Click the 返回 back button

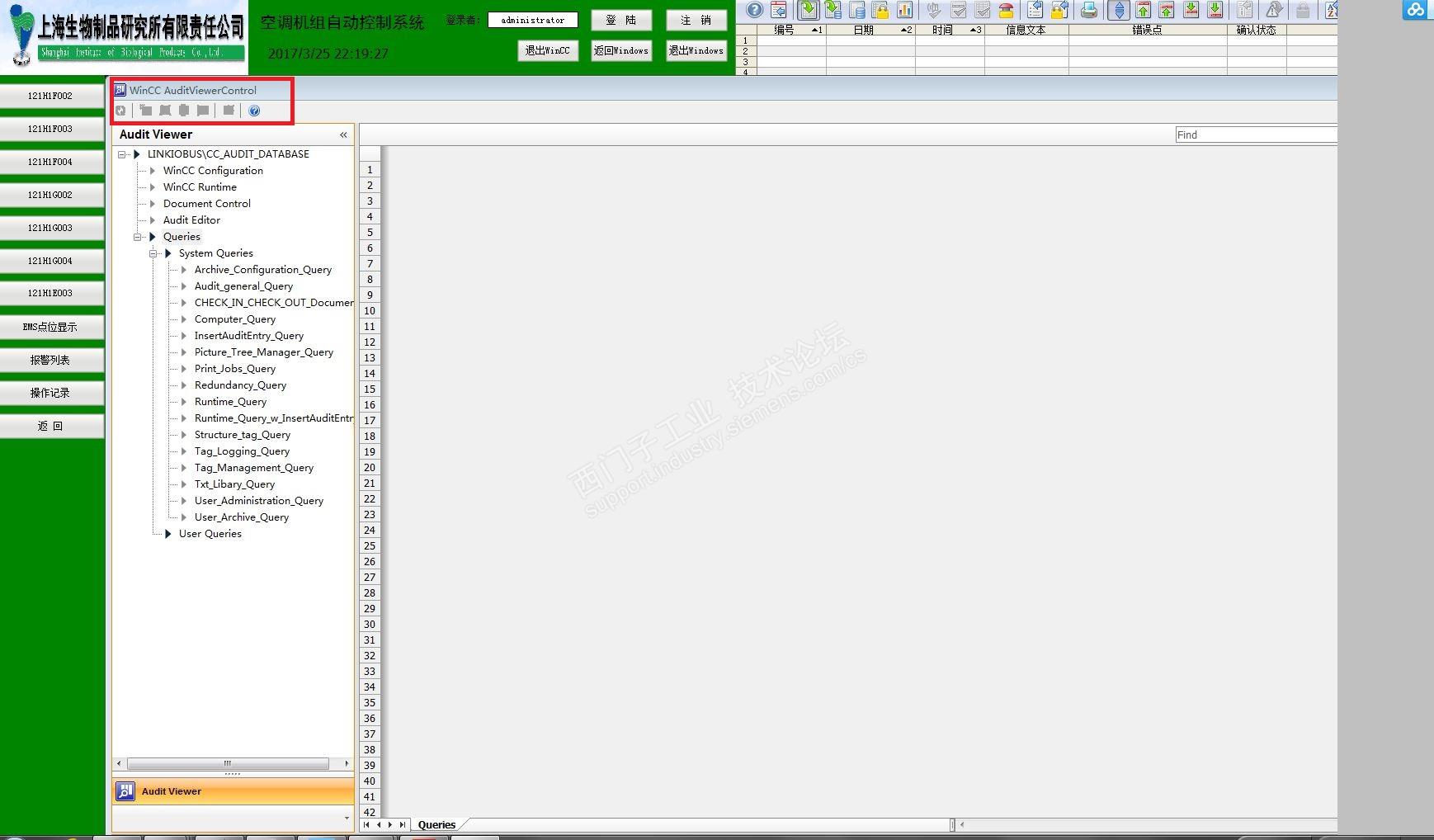click(x=51, y=426)
